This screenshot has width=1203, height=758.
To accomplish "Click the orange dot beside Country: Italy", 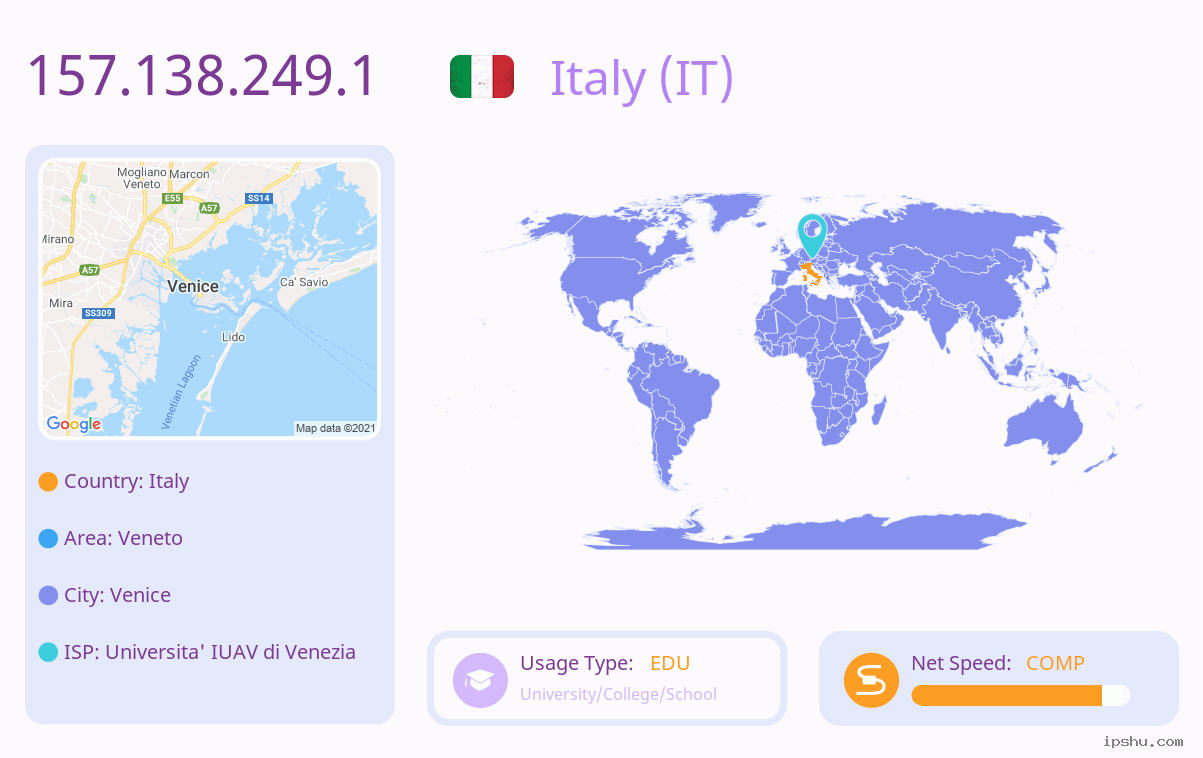I will [x=48, y=482].
